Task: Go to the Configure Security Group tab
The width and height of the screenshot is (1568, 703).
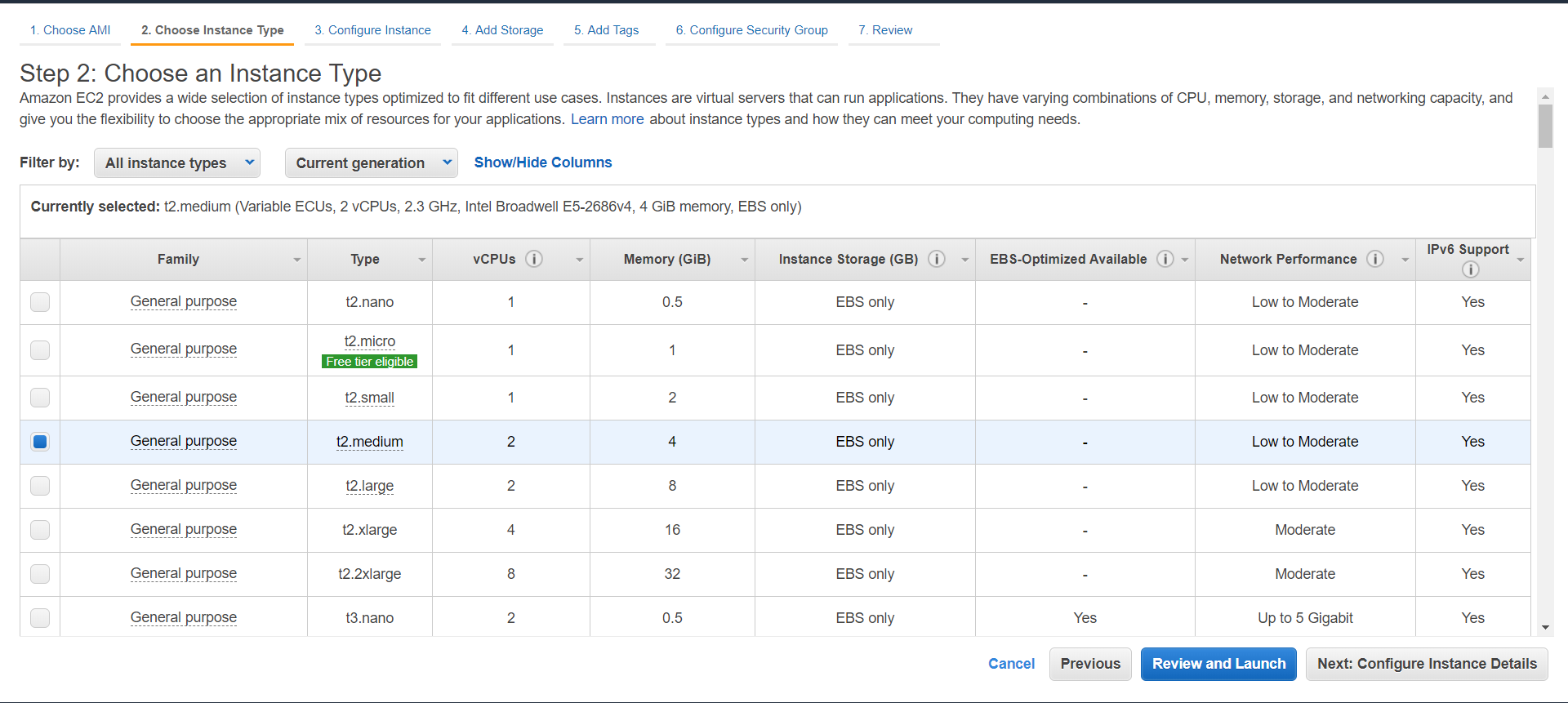Action: tap(751, 30)
